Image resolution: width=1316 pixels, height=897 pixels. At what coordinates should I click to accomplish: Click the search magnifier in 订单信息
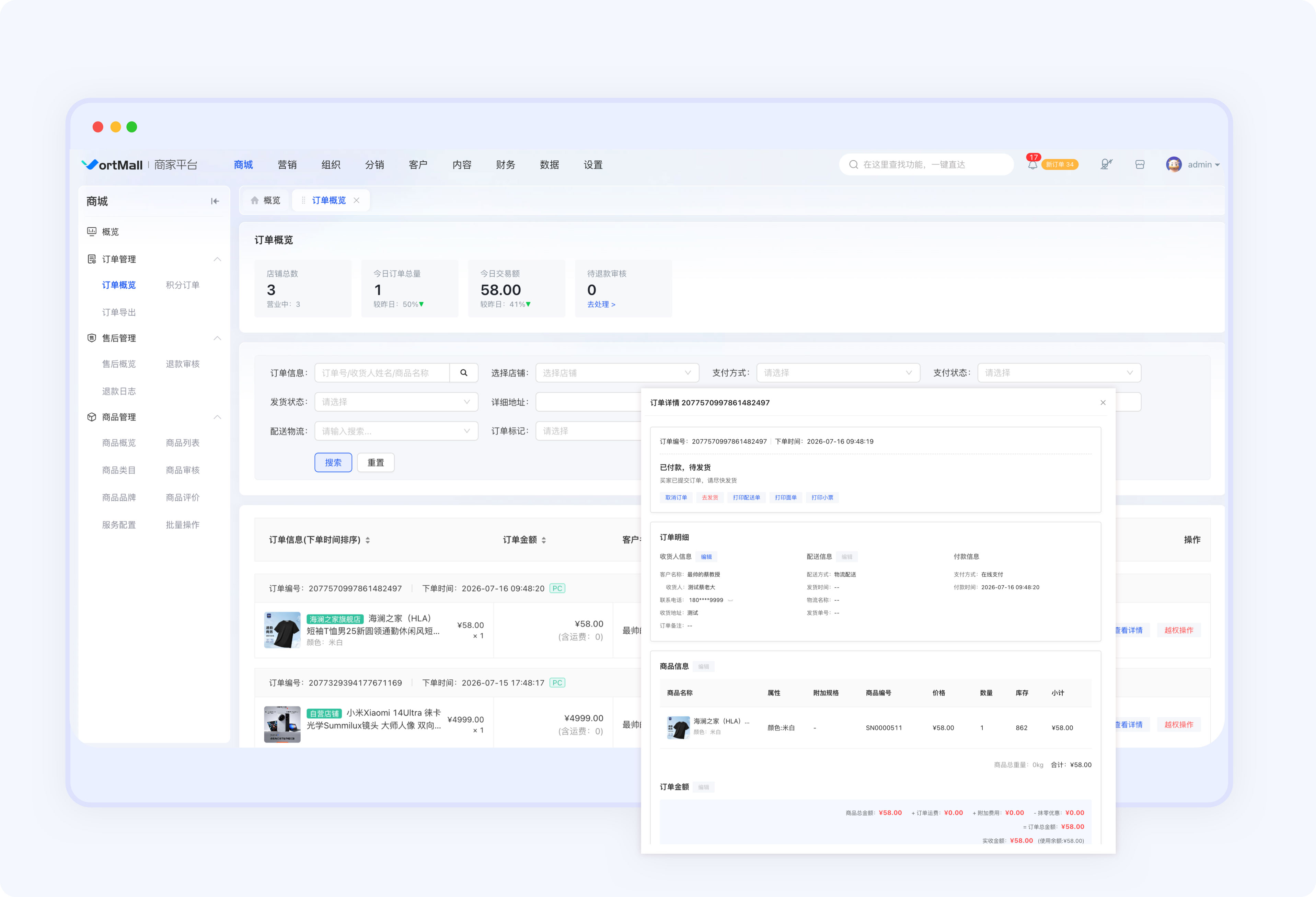tap(464, 372)
